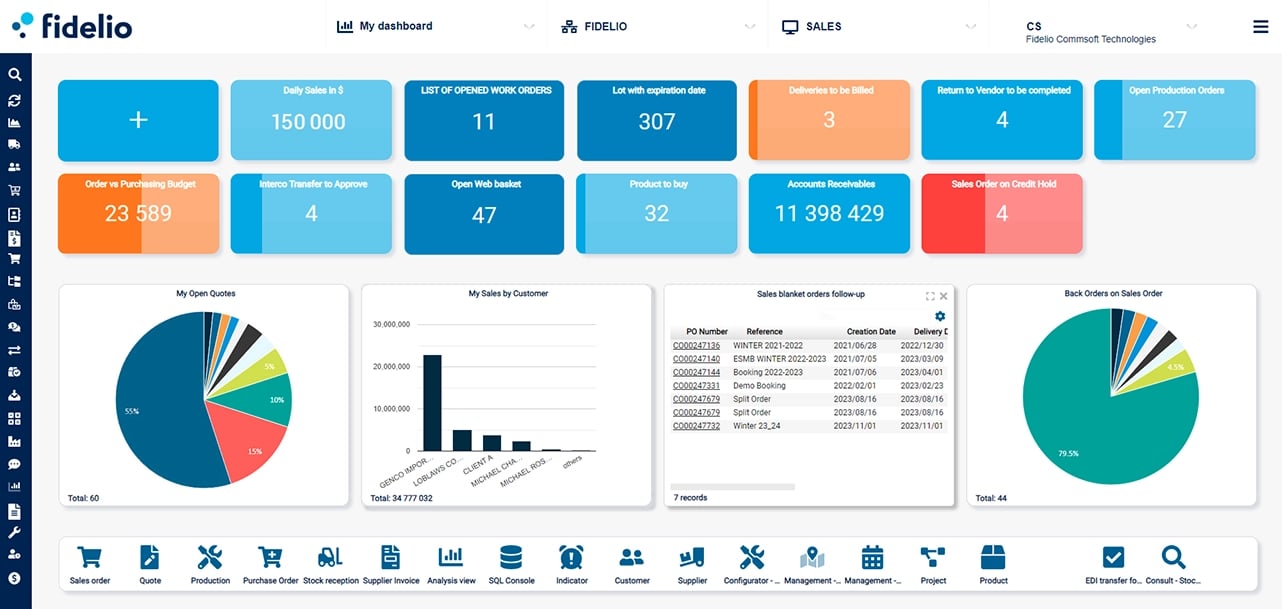This screenshot has width=1282, height=609.
Task: Open Return to Vendor tile
Action: 1002,120
